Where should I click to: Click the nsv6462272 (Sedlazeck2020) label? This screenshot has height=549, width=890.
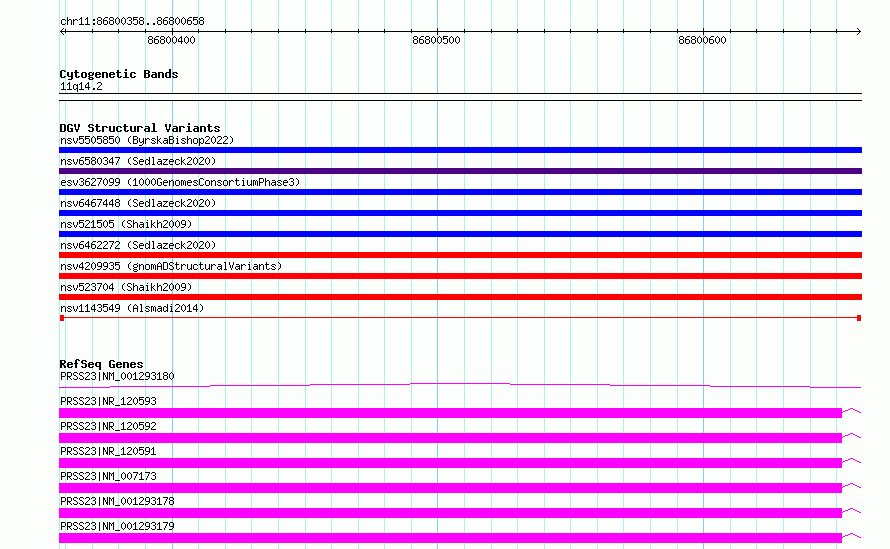(138, 245)
